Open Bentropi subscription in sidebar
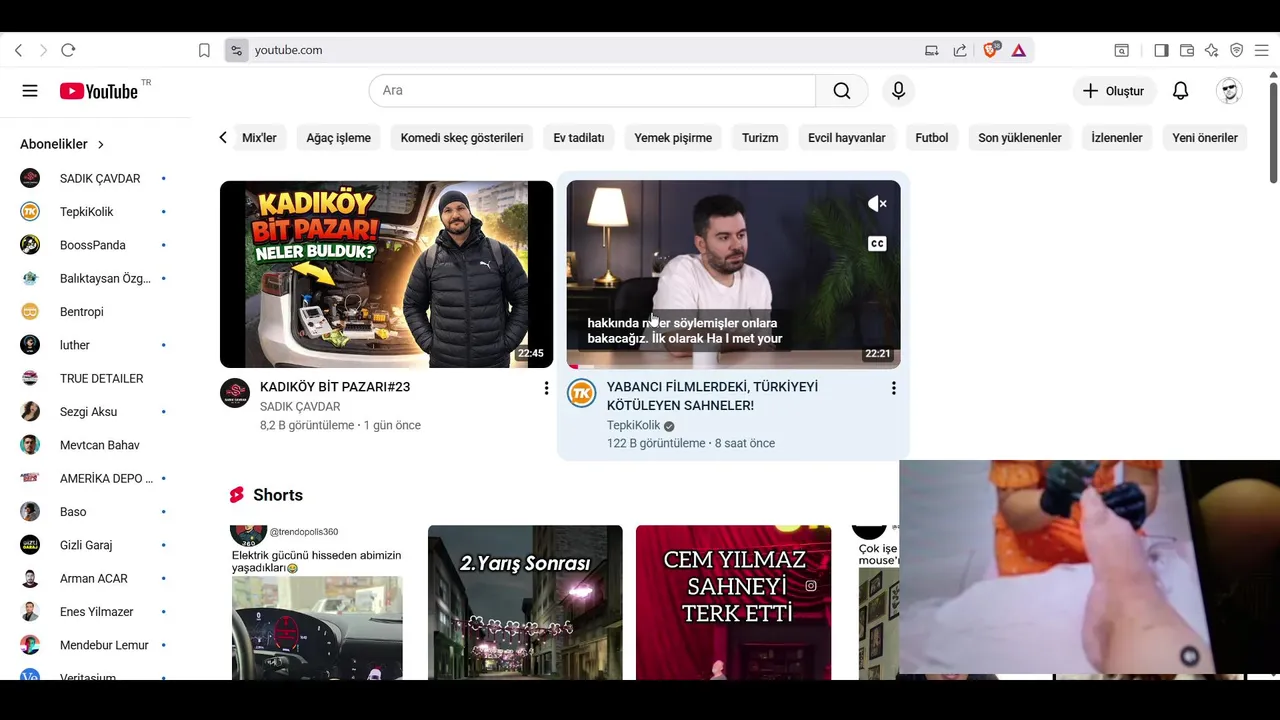This screenshot has height=720, width=1280. (95, 312)
